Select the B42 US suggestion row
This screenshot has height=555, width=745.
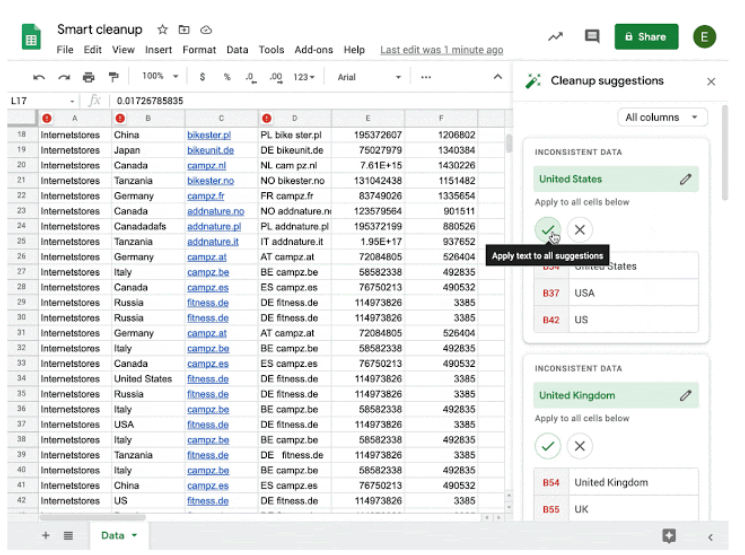616,320
